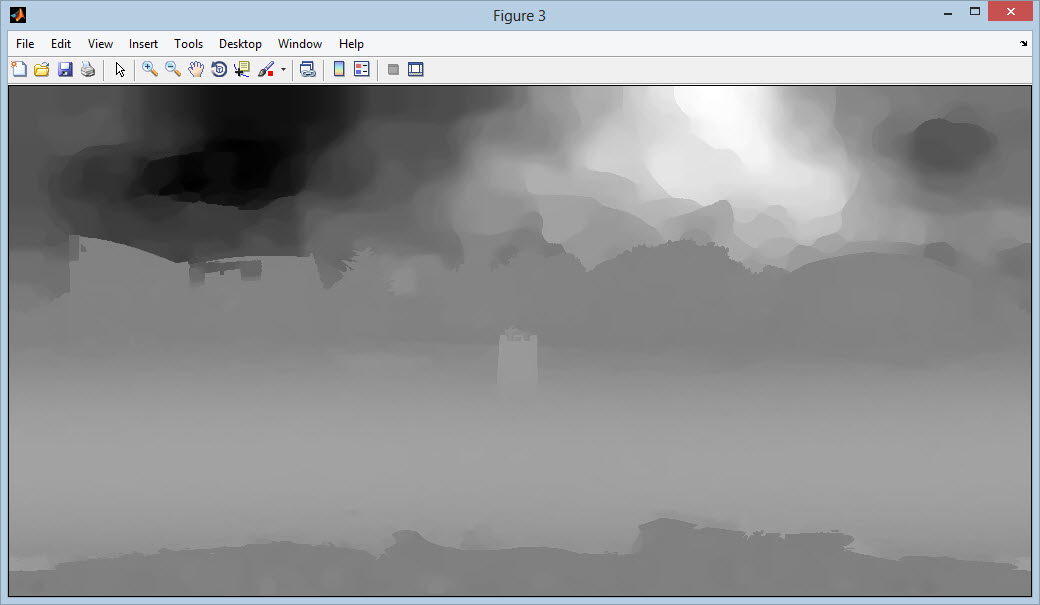Open the Edit menu
1040x605 pixels.
(61, 44)
